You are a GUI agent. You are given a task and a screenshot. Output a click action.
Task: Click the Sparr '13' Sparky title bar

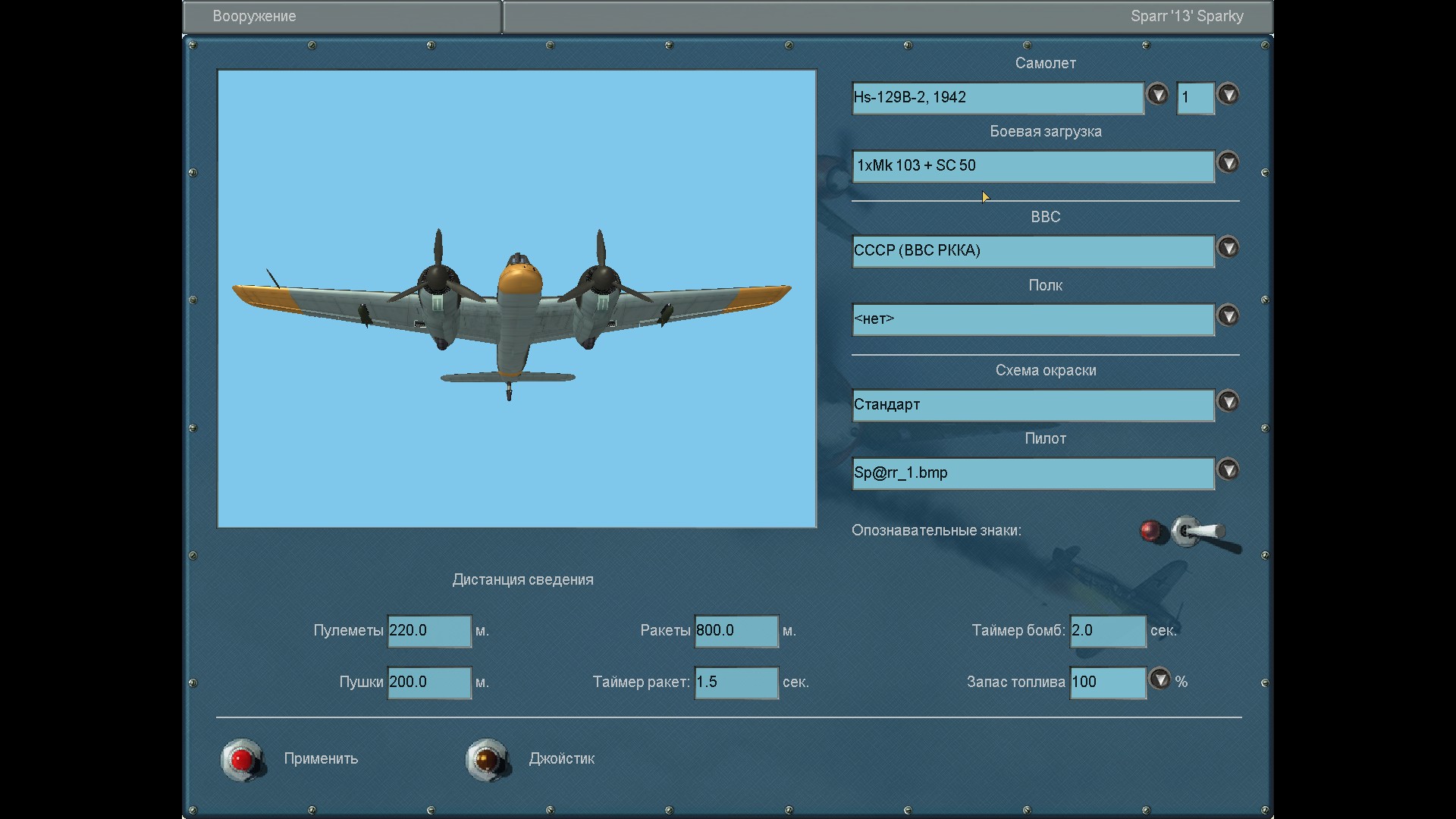[x=887, y=17]
